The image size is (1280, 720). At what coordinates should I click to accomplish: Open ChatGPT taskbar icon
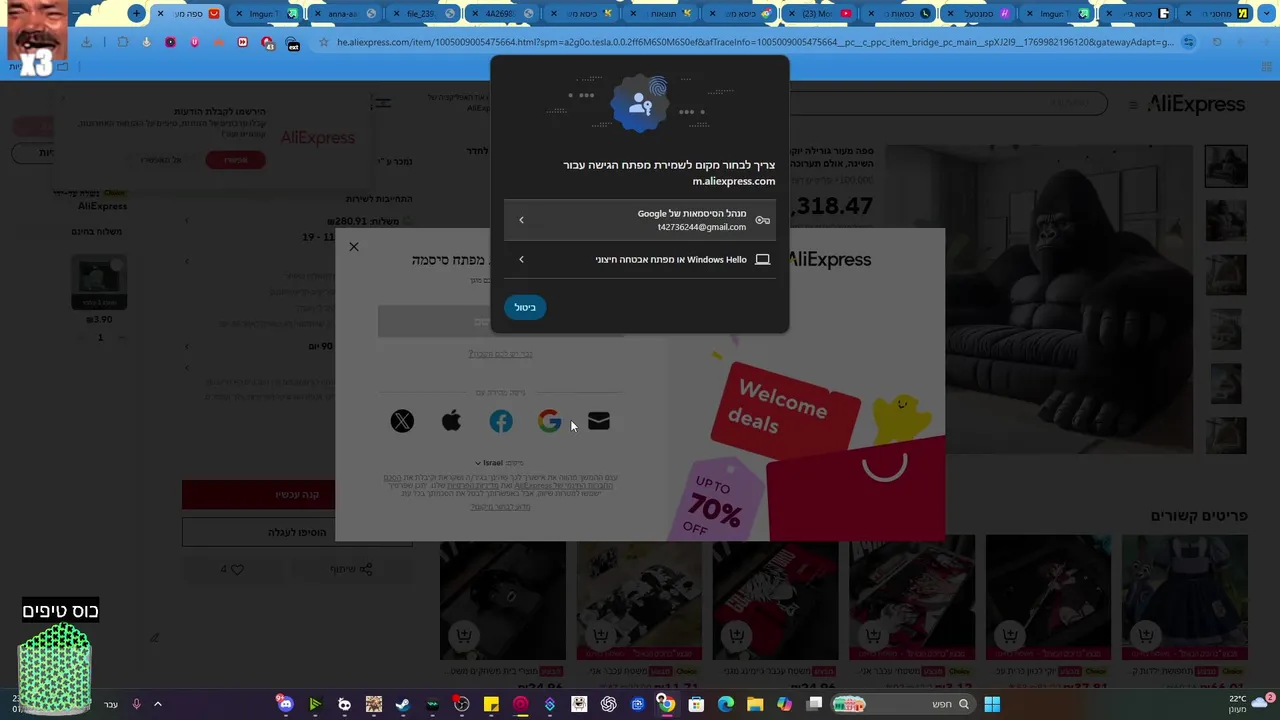click(x=608, y=705)
